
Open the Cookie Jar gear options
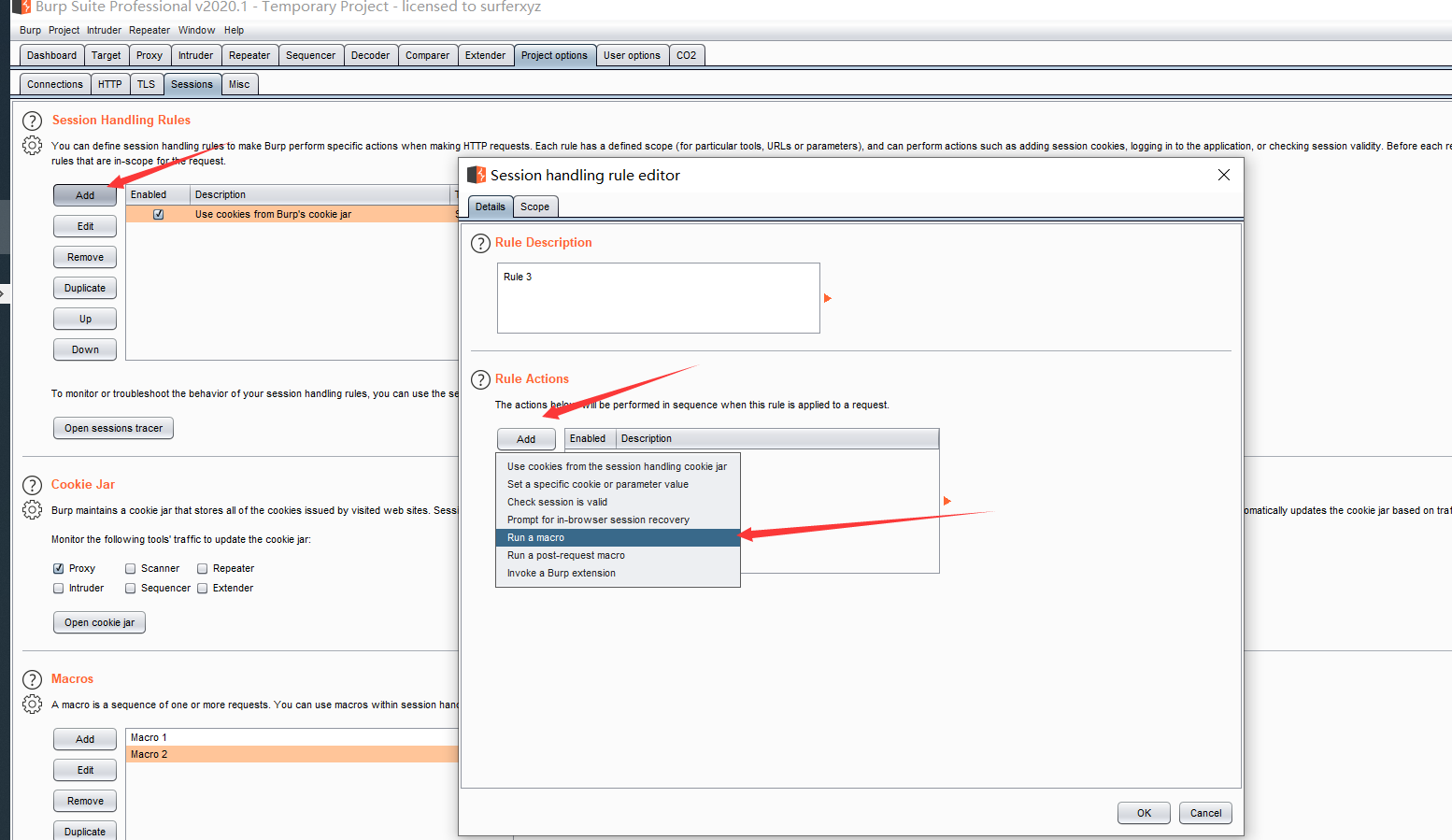32,509
